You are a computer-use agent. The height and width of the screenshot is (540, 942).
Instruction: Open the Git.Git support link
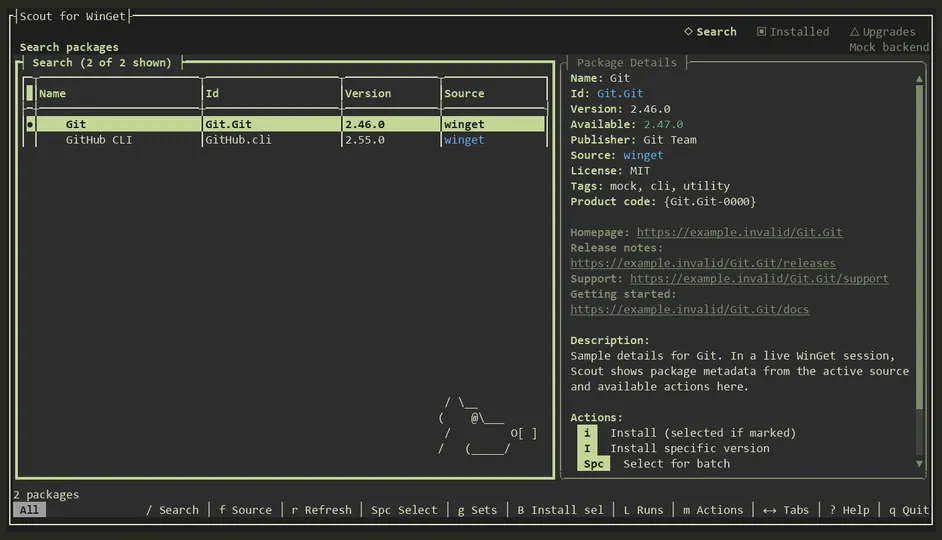[x=759, y=279]
